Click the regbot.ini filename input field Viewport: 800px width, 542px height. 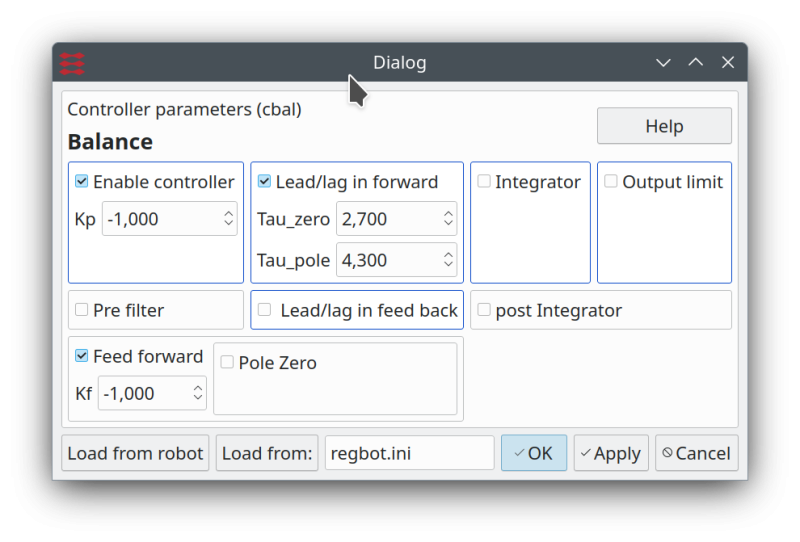point(409,453)
